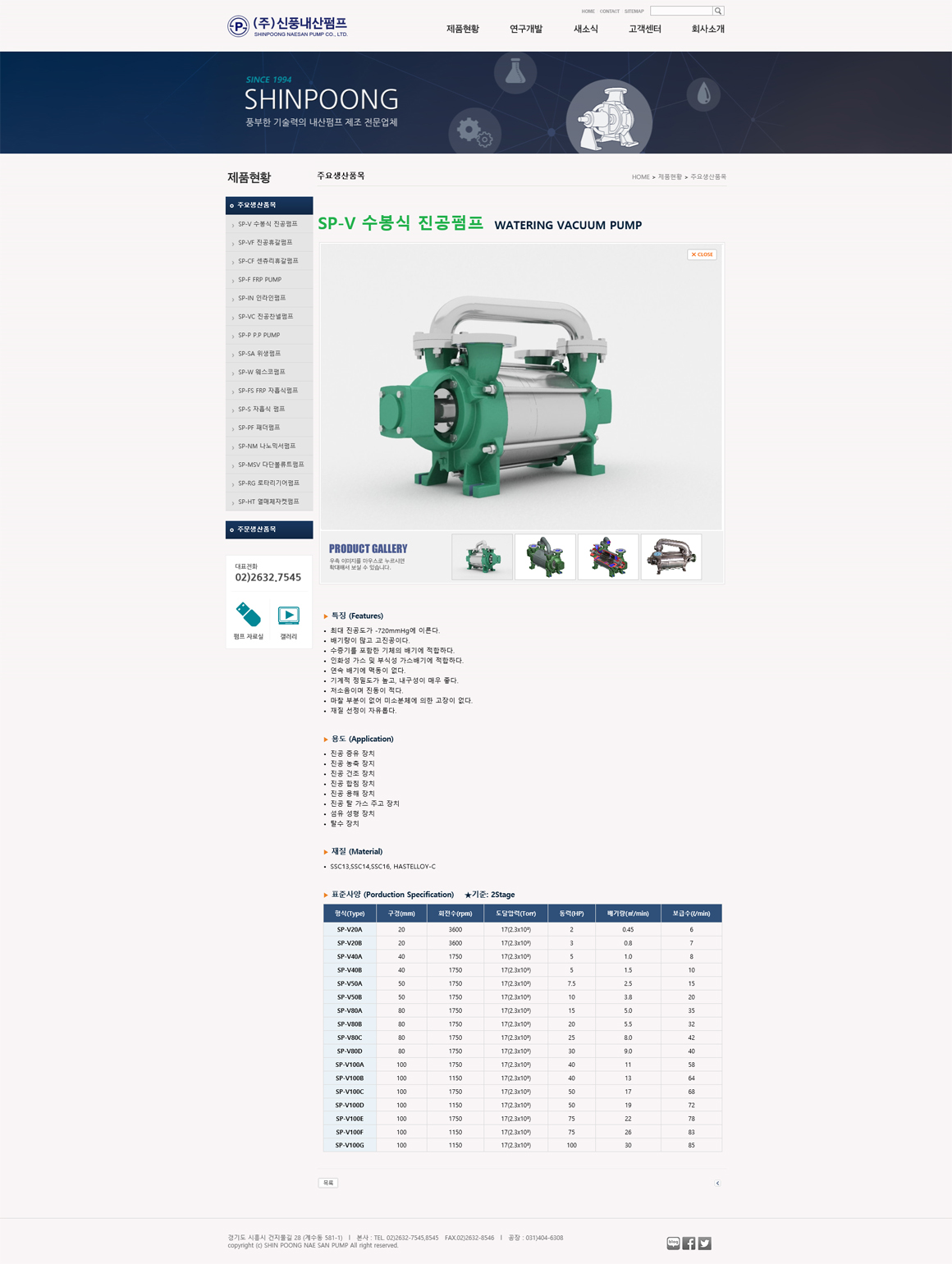Click the SITEMAP link at top
The height and width of the screenshot is (1264, 952).
tap(634, 11)
